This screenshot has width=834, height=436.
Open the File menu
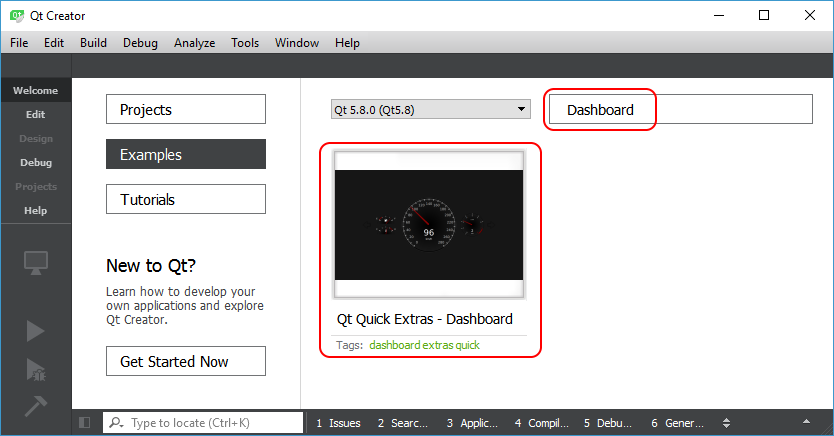[19, 43]
